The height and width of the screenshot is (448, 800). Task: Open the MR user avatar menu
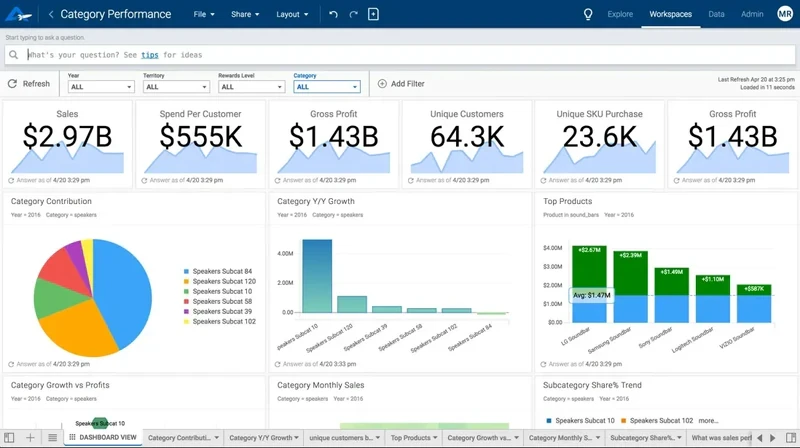tap(784, 14)
